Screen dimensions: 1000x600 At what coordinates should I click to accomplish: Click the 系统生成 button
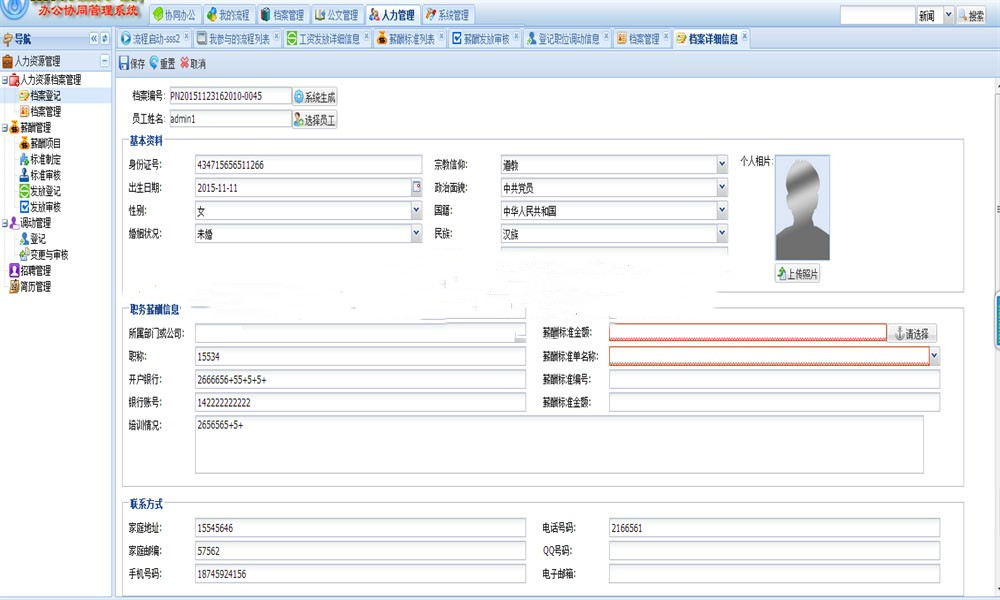pos(314,97)
